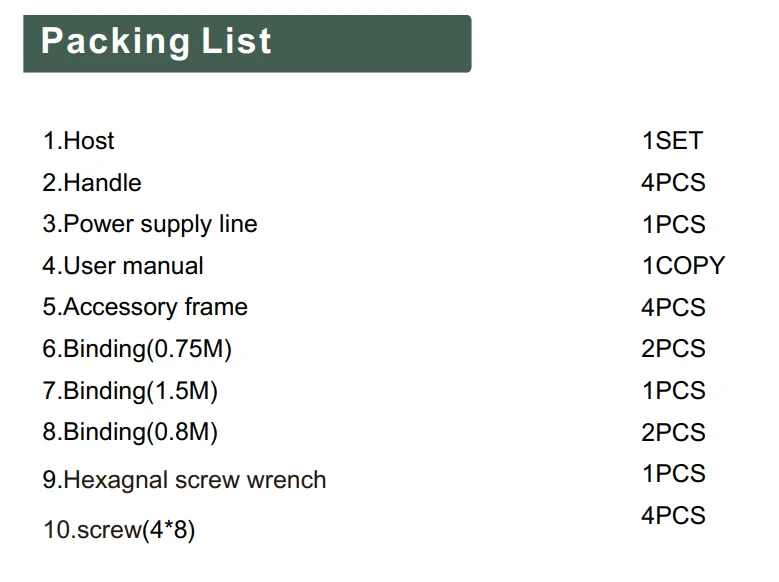Select the 2PCS quantity for Binding(0.8M)
This screenshot has height=582, width=779.
pos(673,432)
